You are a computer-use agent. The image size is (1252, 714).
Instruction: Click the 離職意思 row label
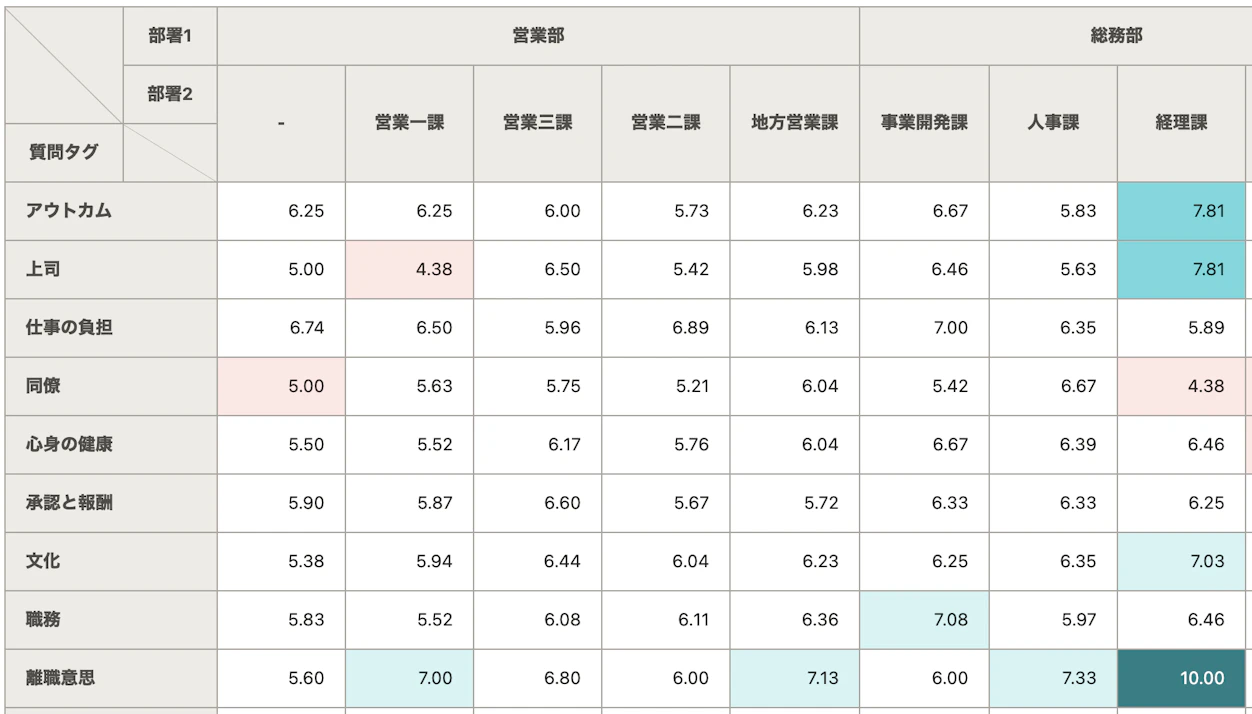pos(61,678)
